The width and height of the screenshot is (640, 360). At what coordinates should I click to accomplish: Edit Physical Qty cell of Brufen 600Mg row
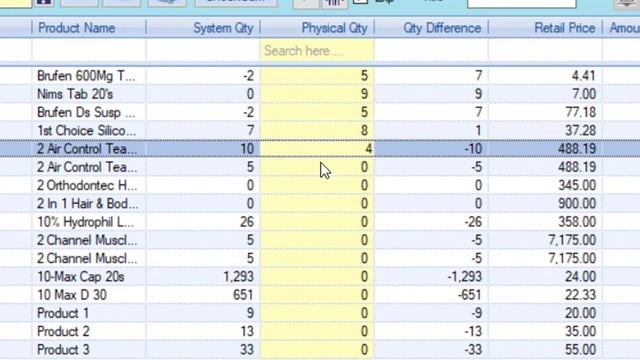[317, 76]
